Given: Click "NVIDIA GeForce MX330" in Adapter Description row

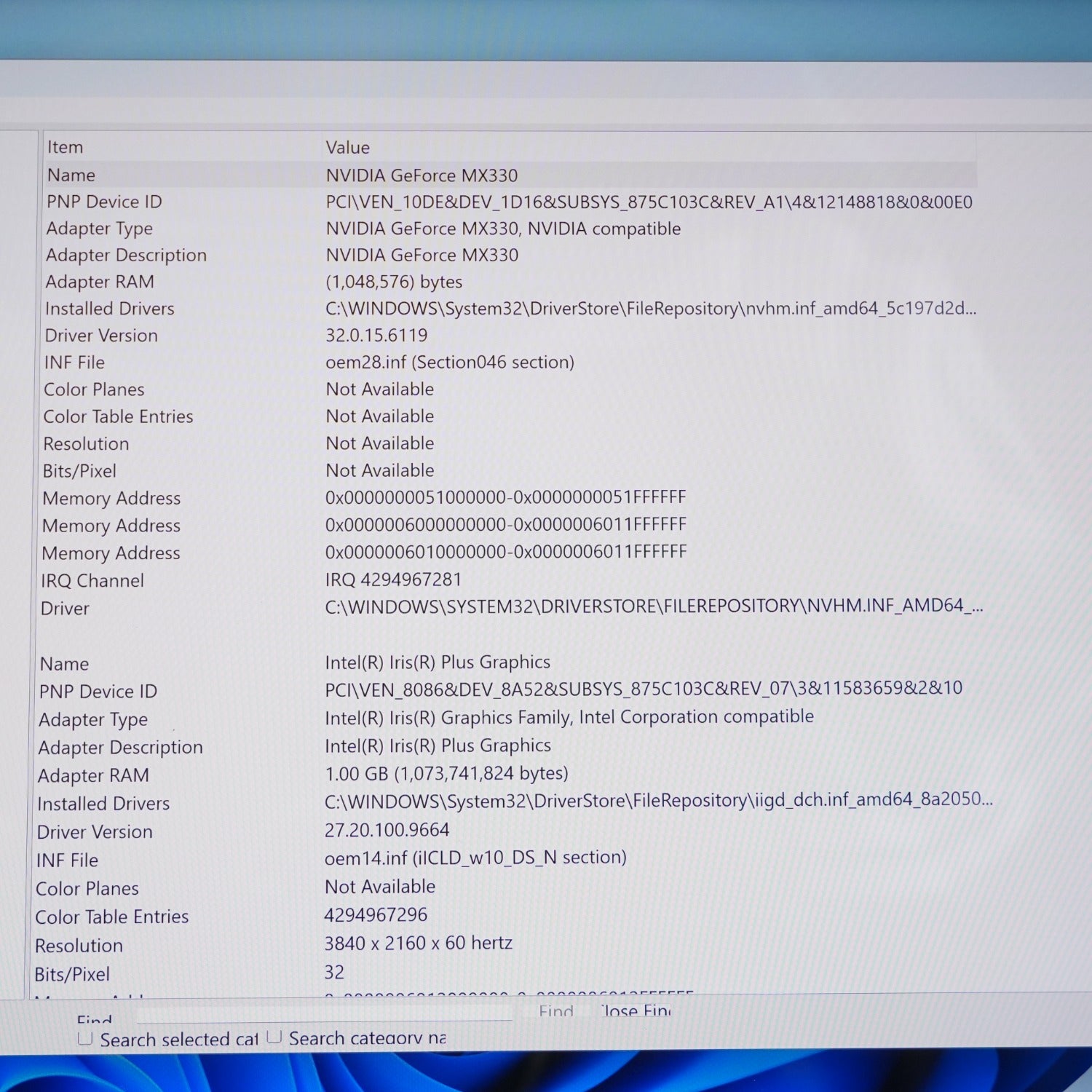Looking at the screenshot, I should pyautogui.click(x=422, y=256).
